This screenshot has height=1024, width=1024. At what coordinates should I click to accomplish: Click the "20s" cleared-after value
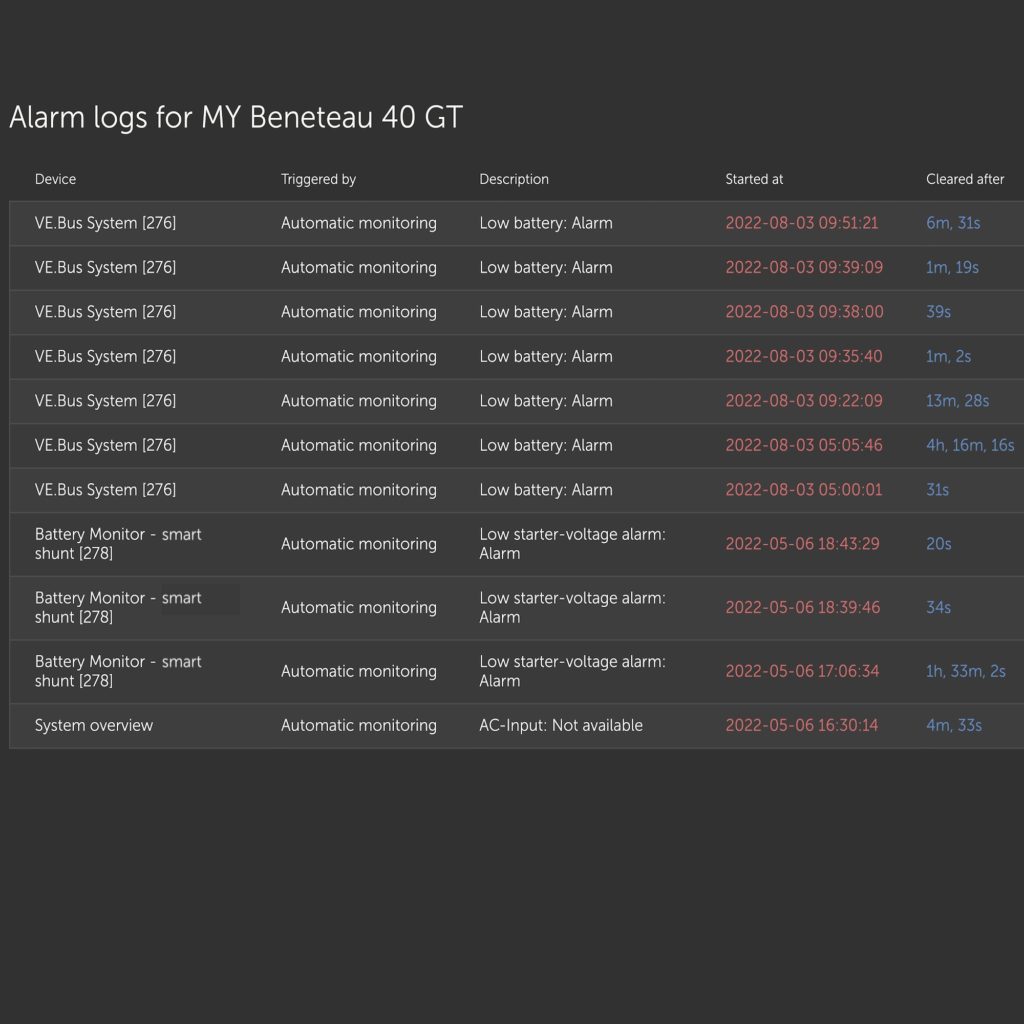[x=938, y=544]
